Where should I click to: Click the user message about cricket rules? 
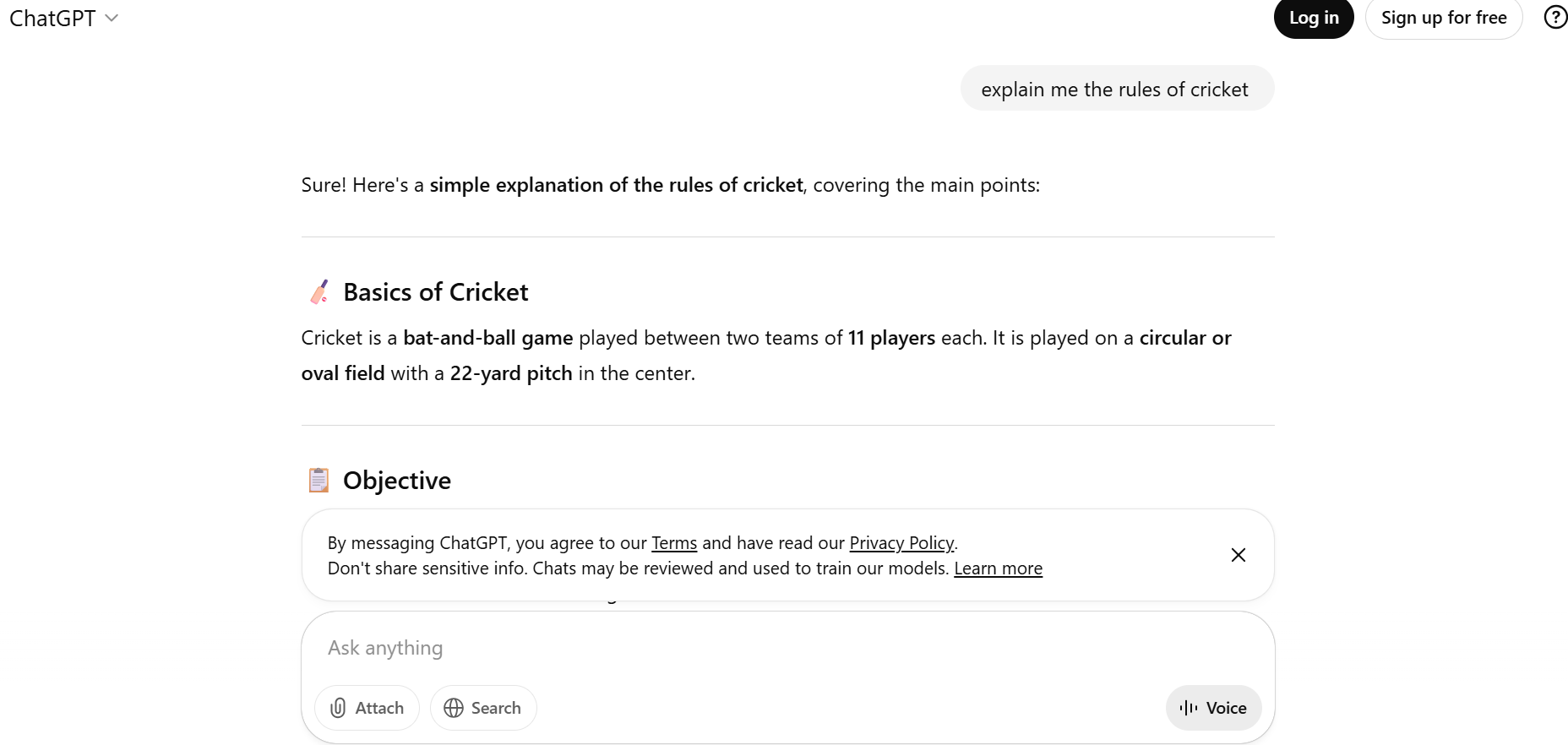pyautogui.click(x=1117, y=89)
